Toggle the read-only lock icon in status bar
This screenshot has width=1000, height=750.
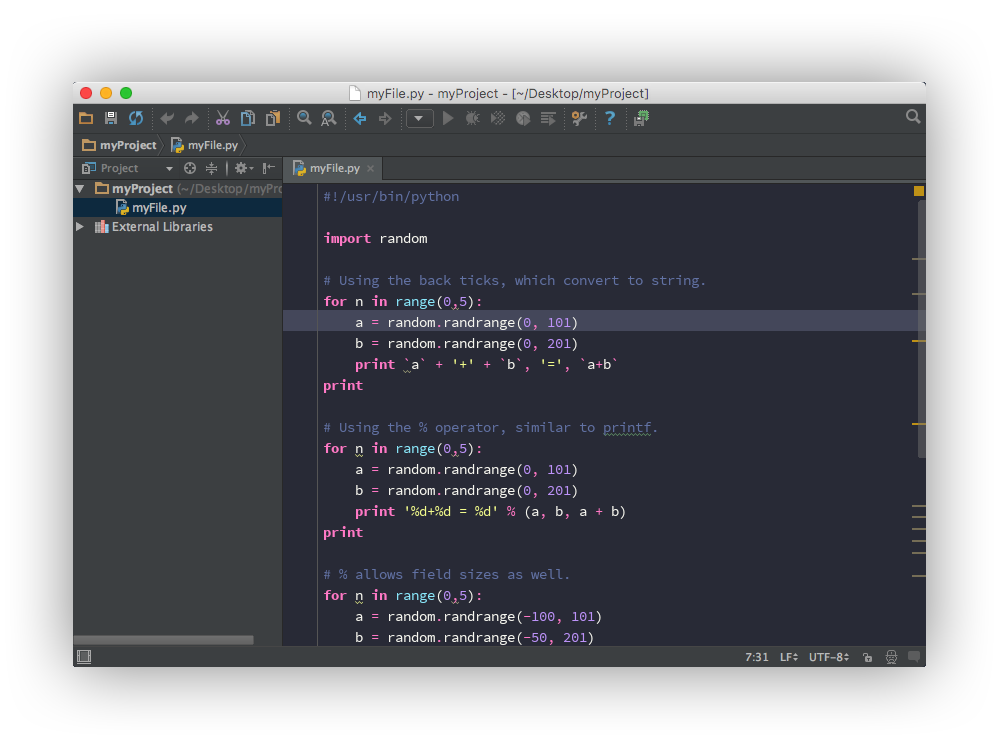pos(867,657)
